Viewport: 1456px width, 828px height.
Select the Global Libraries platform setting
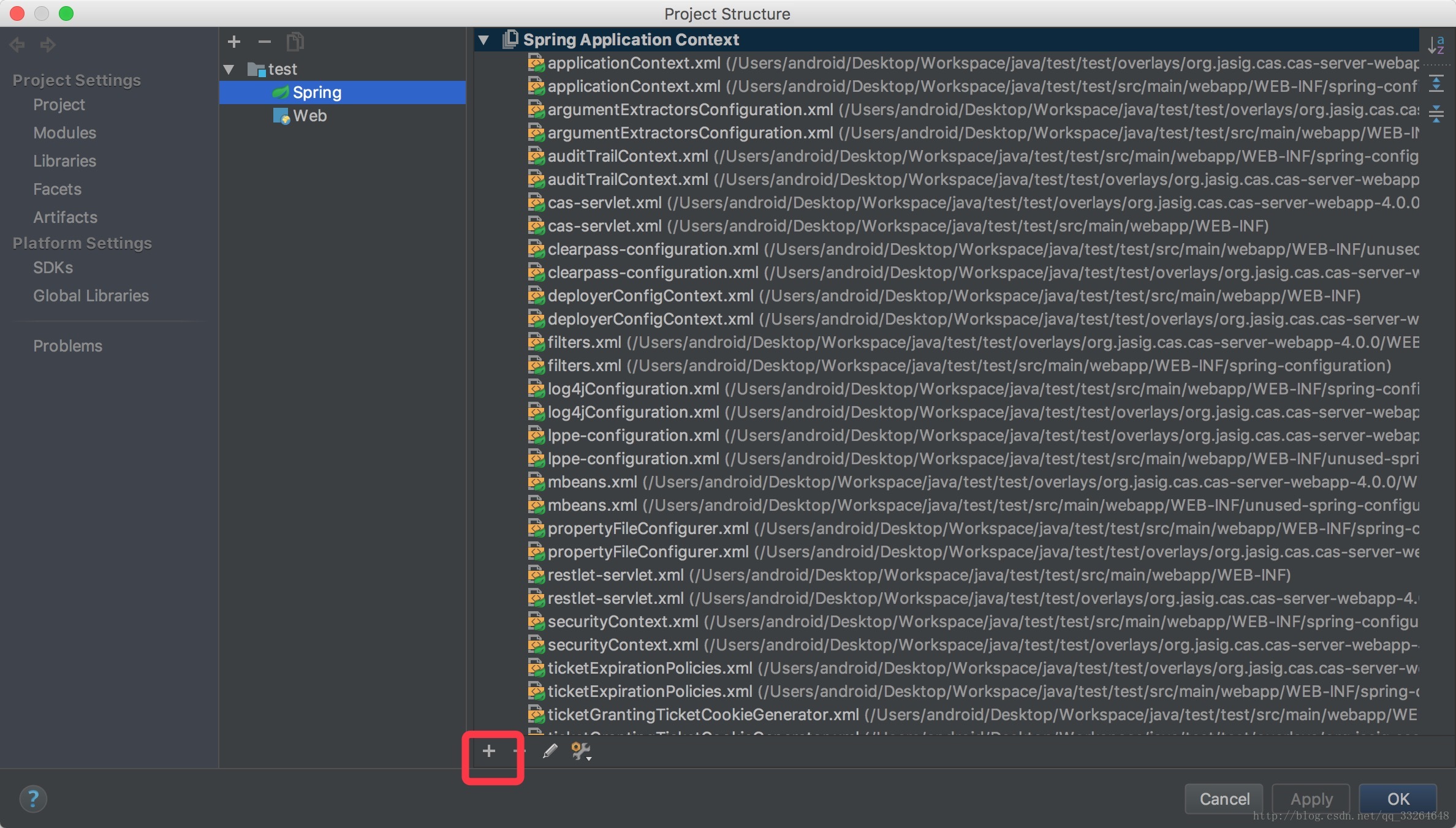(90, 295)
